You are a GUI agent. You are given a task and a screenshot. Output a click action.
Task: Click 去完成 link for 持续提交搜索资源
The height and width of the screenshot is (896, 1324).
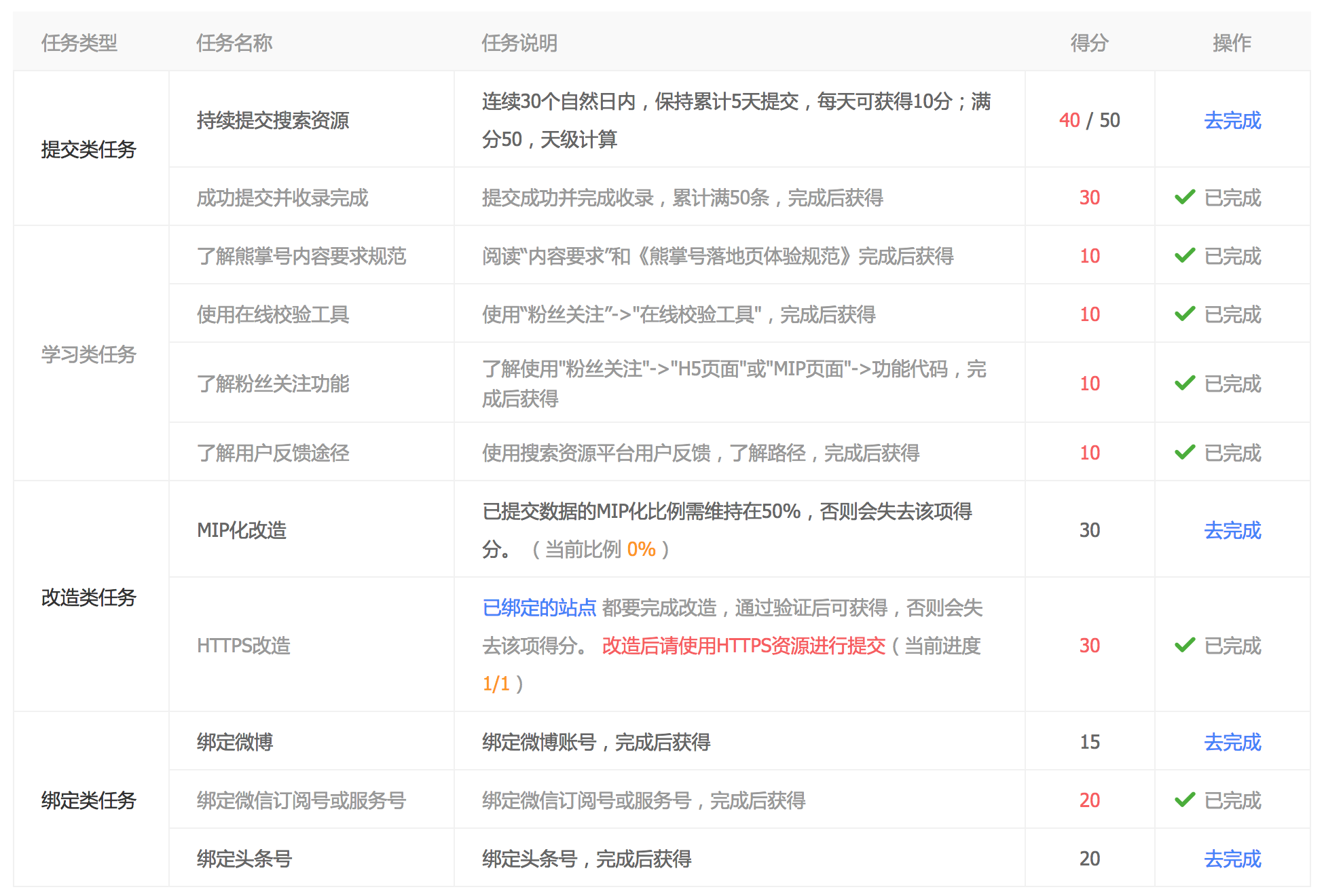pyautogui.click(x=1232, y=120)
